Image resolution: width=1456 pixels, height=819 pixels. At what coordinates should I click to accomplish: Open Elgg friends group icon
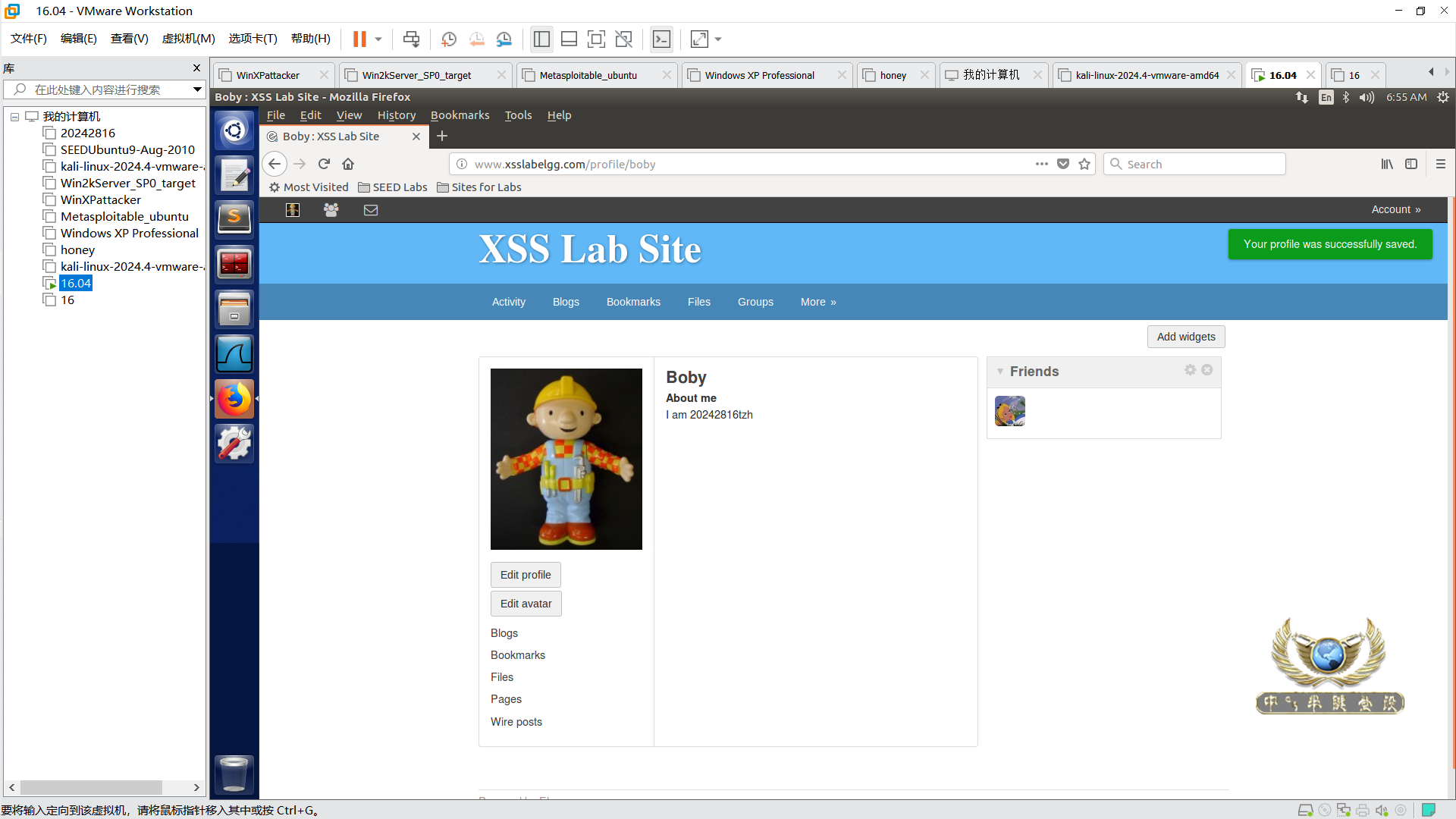pyautogui.click(x=331, y=210)
